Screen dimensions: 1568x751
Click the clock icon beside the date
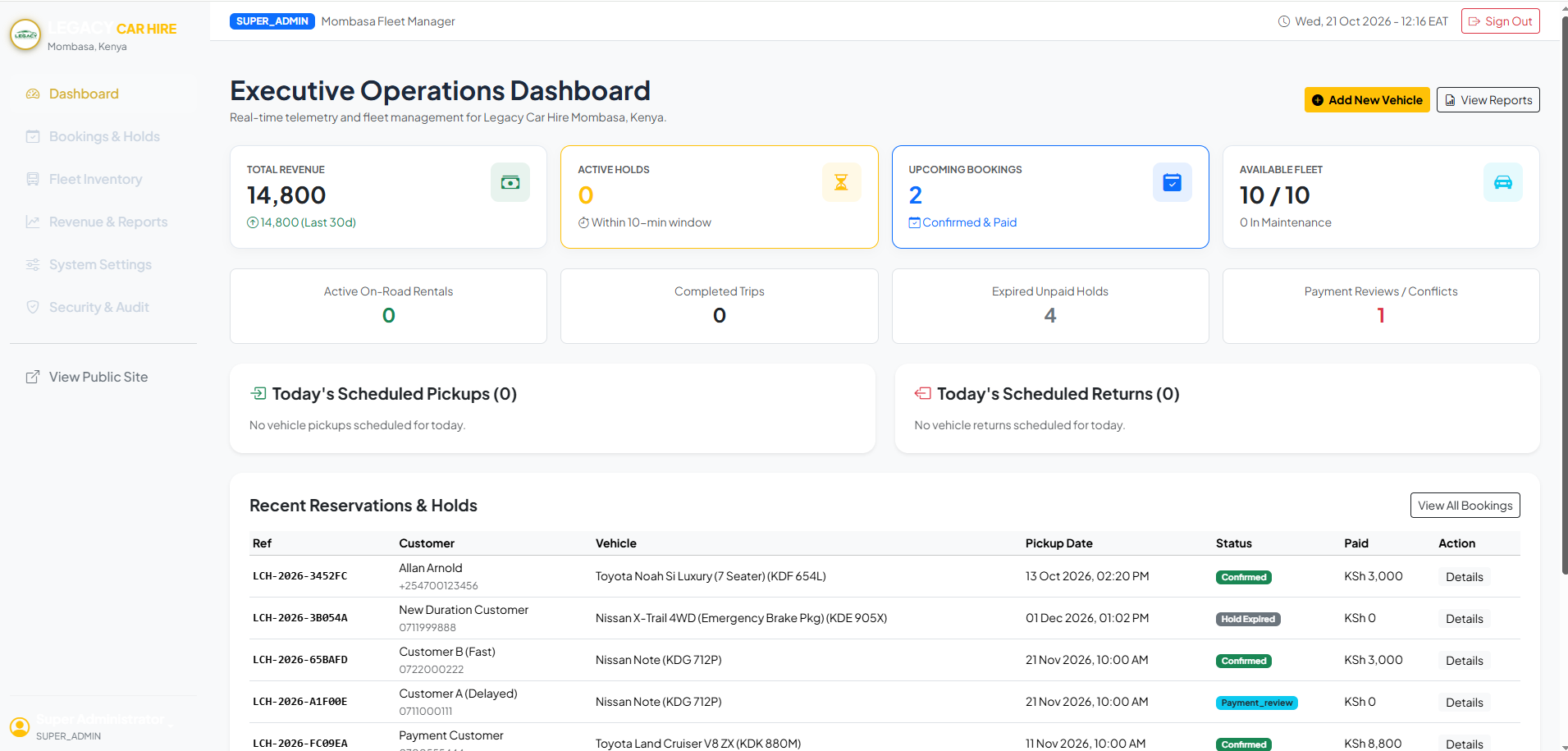(x=1284, y=21)
